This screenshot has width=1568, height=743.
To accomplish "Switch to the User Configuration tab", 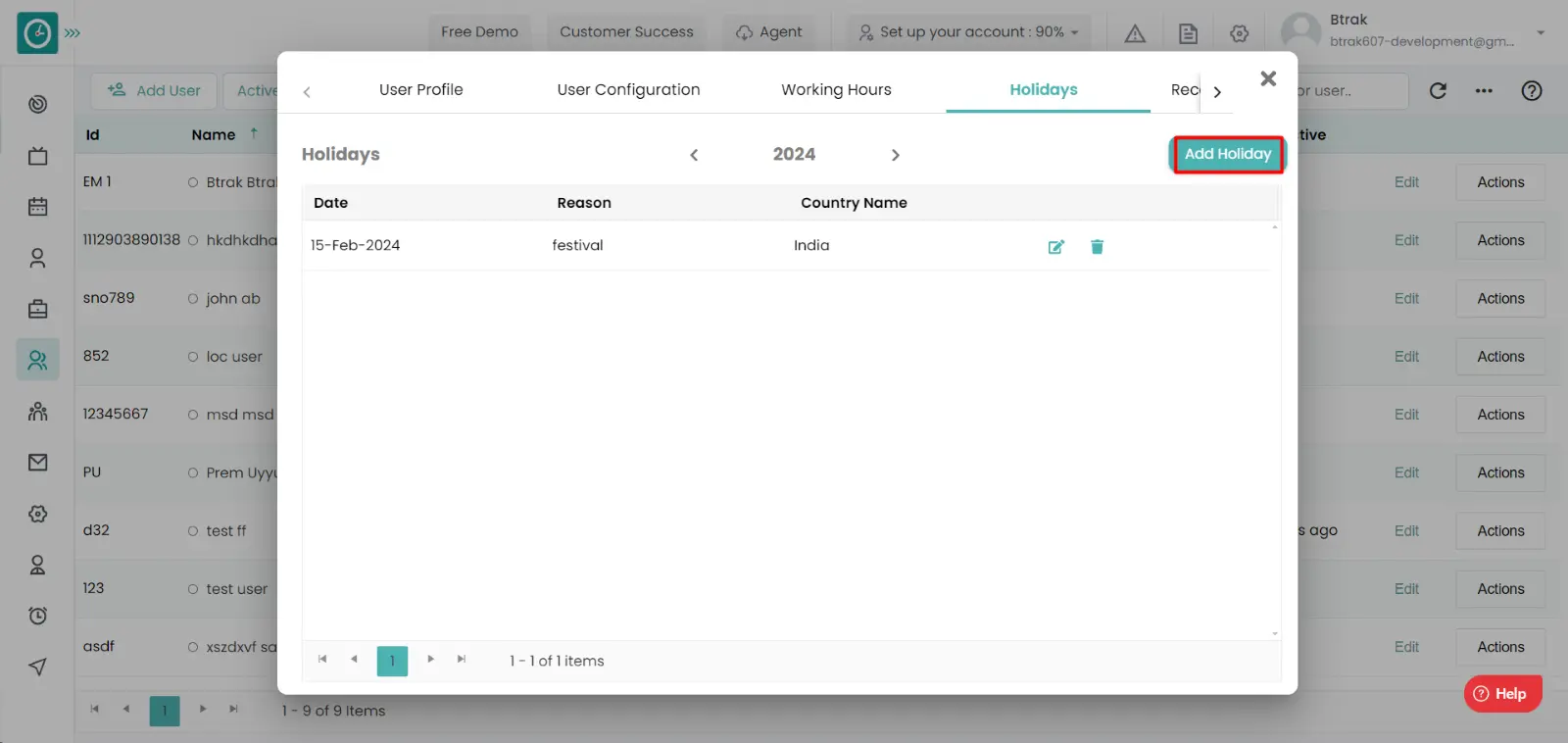I will [628, 89].
